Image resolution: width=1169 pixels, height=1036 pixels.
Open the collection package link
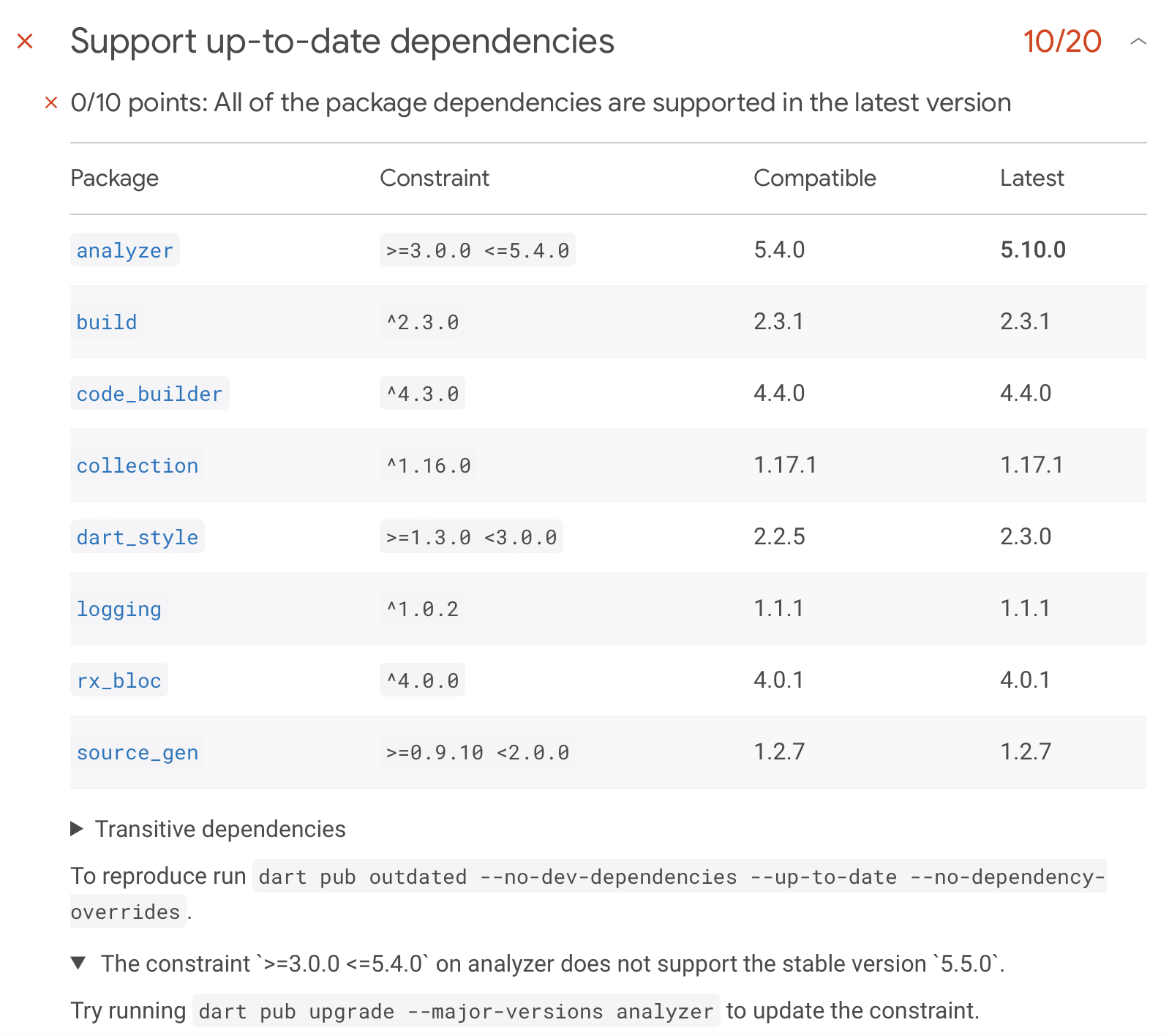[x=137, y=465]
